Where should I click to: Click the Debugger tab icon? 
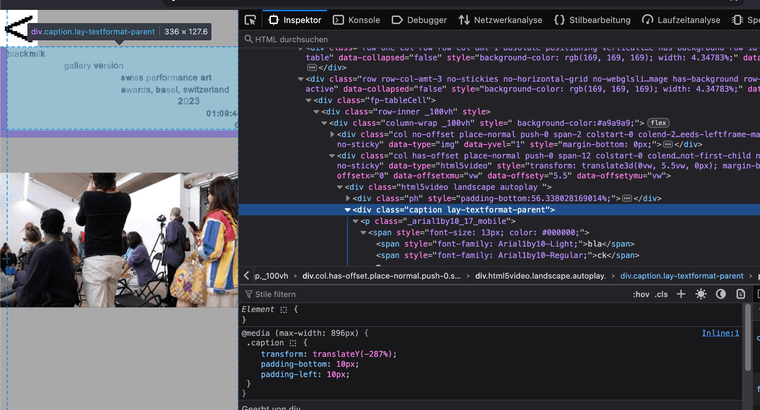397,20
